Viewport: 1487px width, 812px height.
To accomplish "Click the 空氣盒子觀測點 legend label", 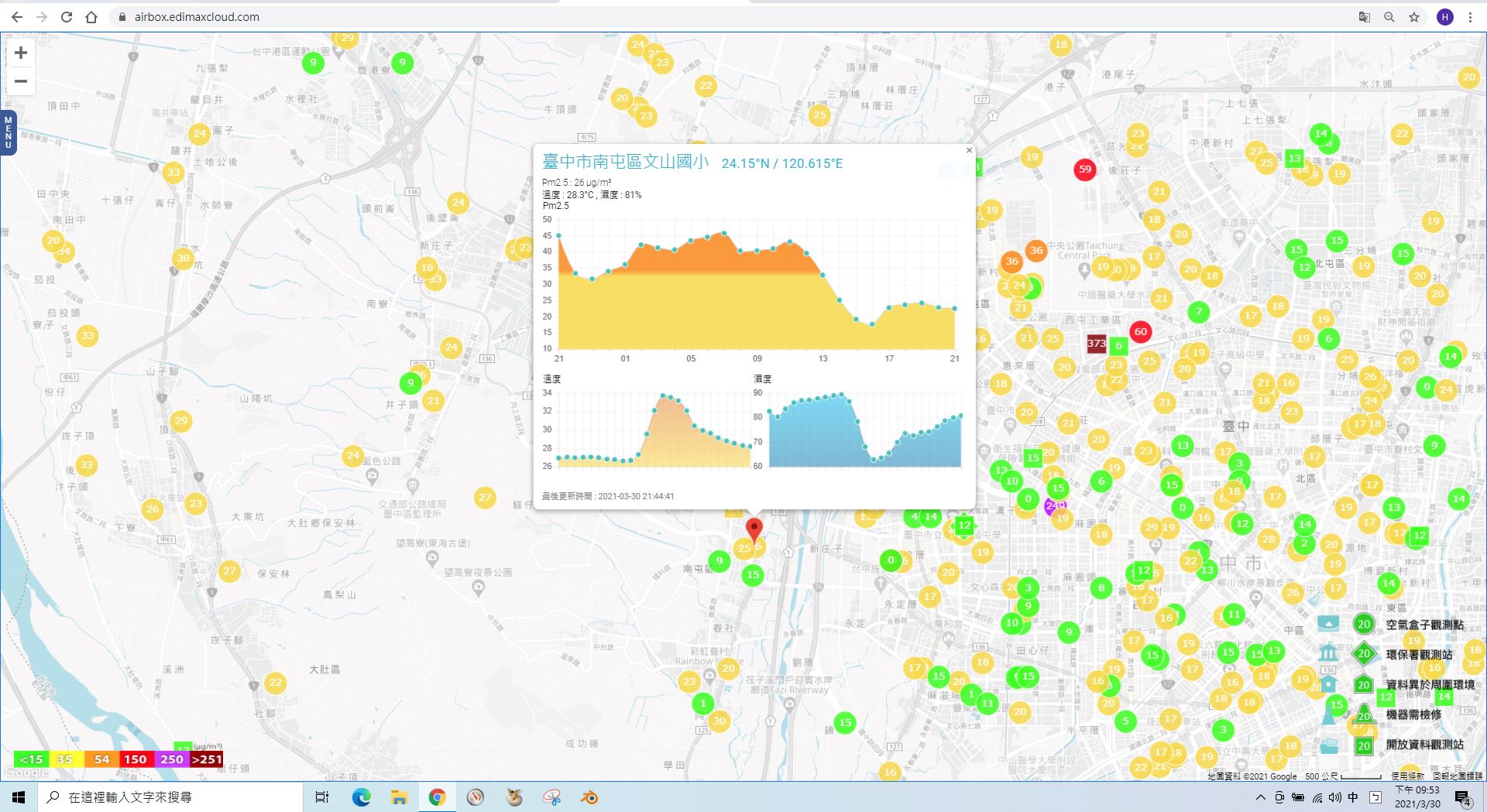I will [1424, 625].
